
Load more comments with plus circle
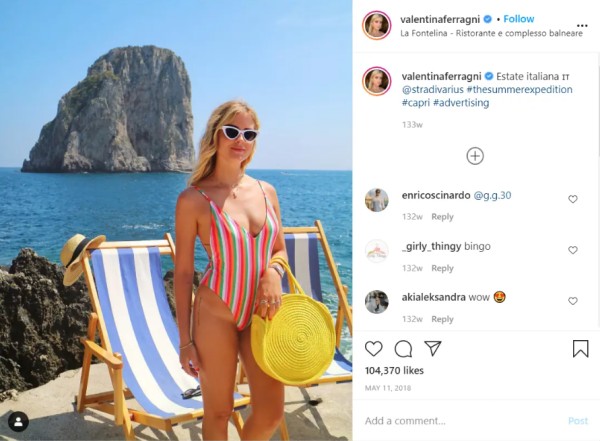click(475, 156)
